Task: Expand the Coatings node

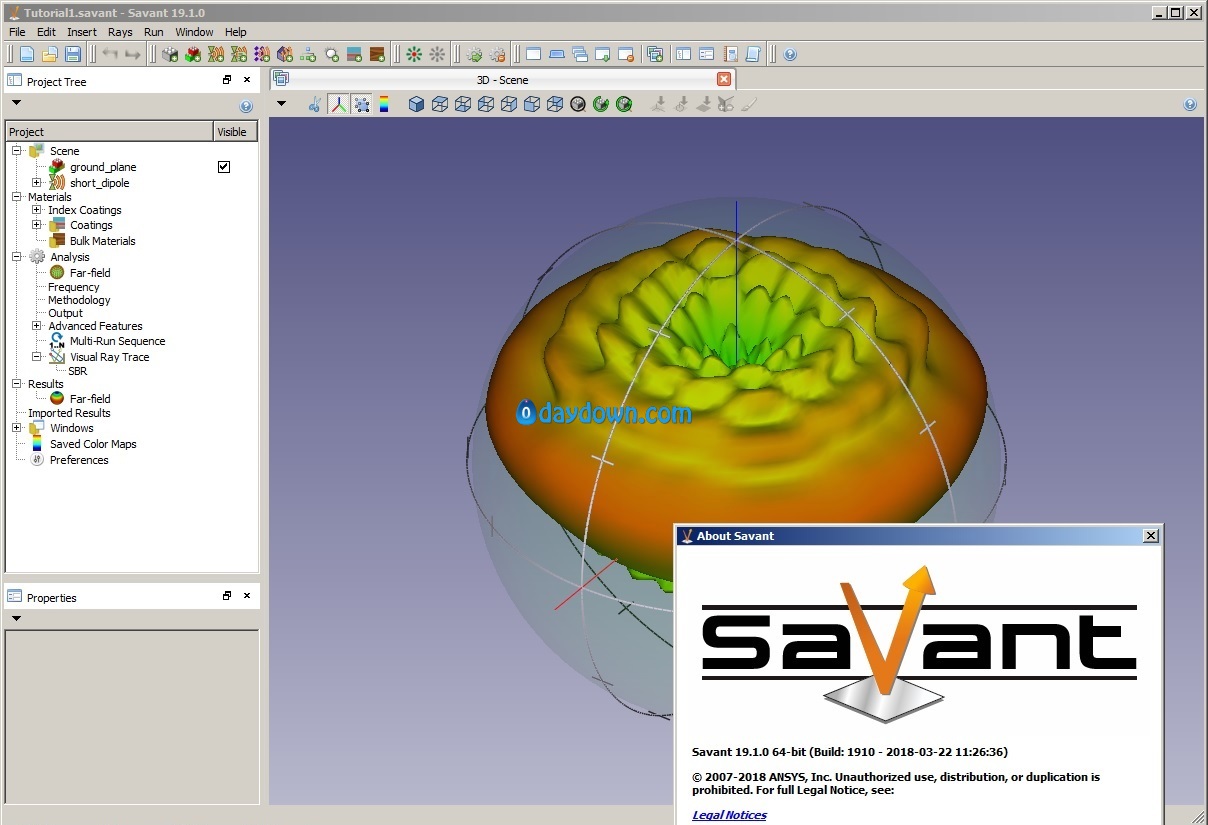Action: click(x=37, y=225)
